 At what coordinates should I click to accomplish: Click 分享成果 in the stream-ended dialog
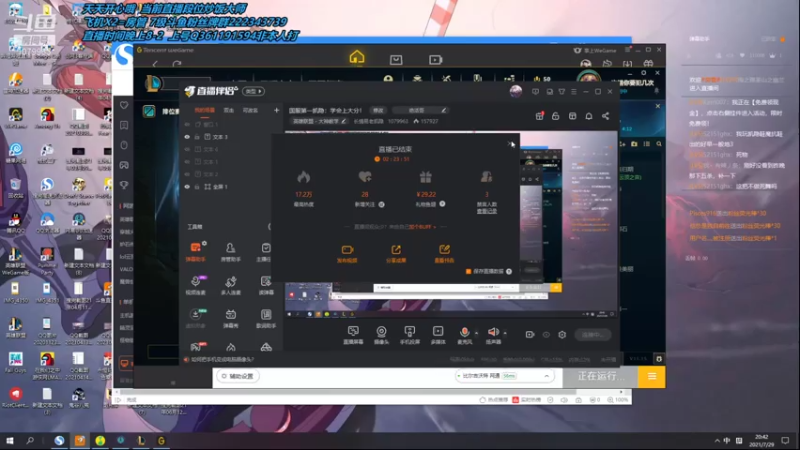pos(396,254)
